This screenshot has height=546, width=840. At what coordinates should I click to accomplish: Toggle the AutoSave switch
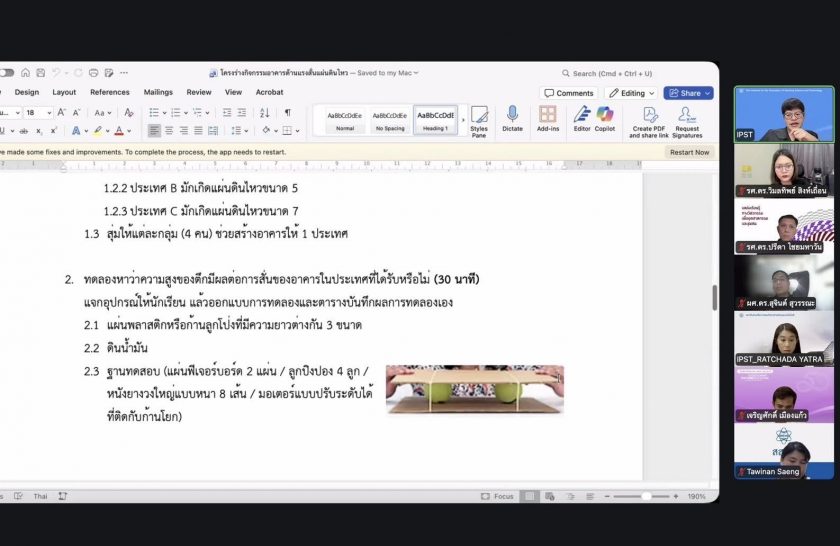pyautogui.click(x=7, y=73)
